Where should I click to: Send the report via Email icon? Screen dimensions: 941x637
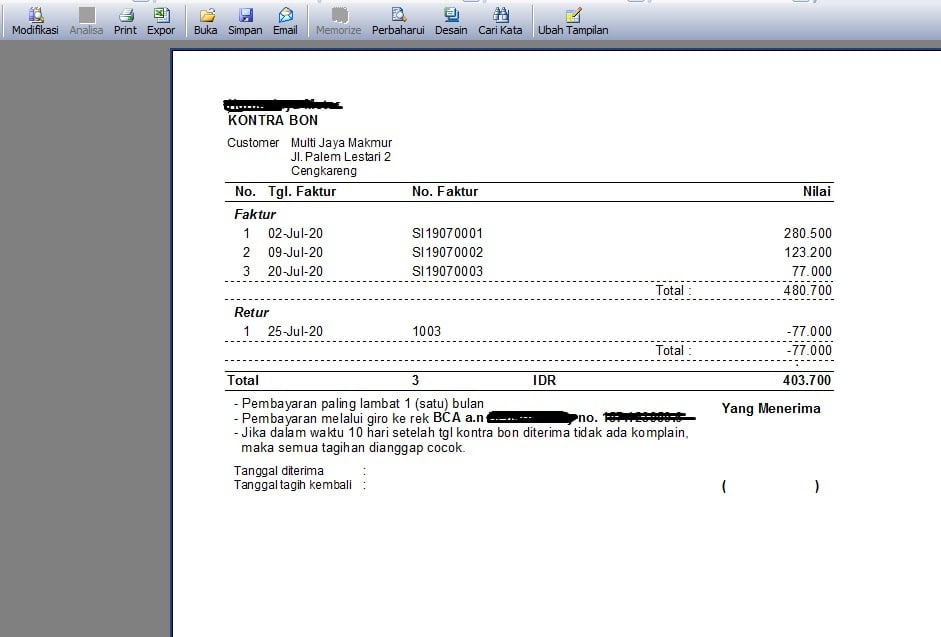click(285, 21)
